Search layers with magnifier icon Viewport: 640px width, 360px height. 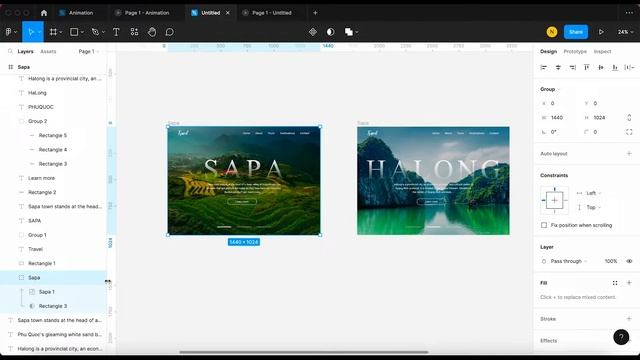[10, 51]
